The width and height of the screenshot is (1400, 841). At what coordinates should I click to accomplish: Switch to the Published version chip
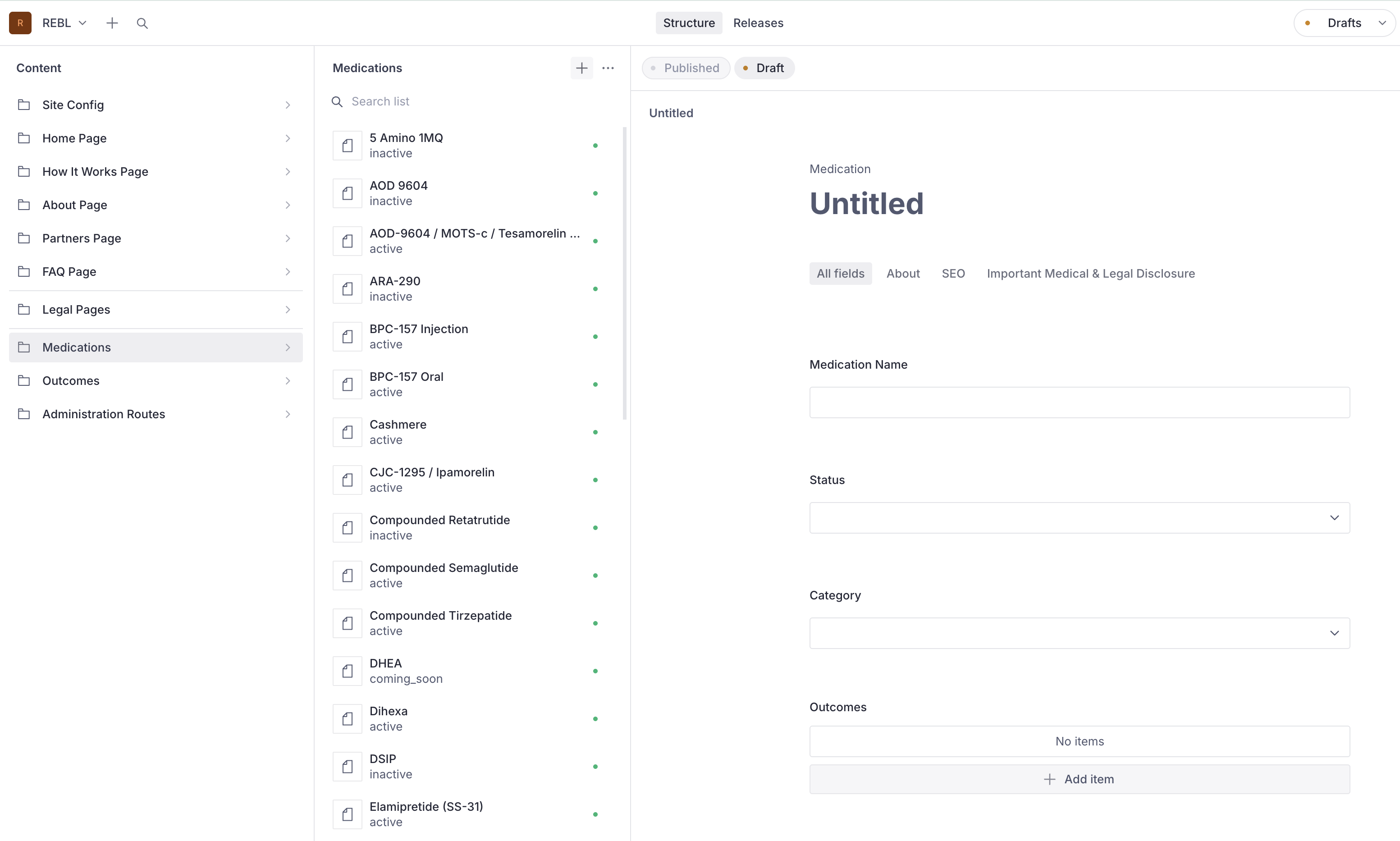pyautogui.click(x=686, y=68)
